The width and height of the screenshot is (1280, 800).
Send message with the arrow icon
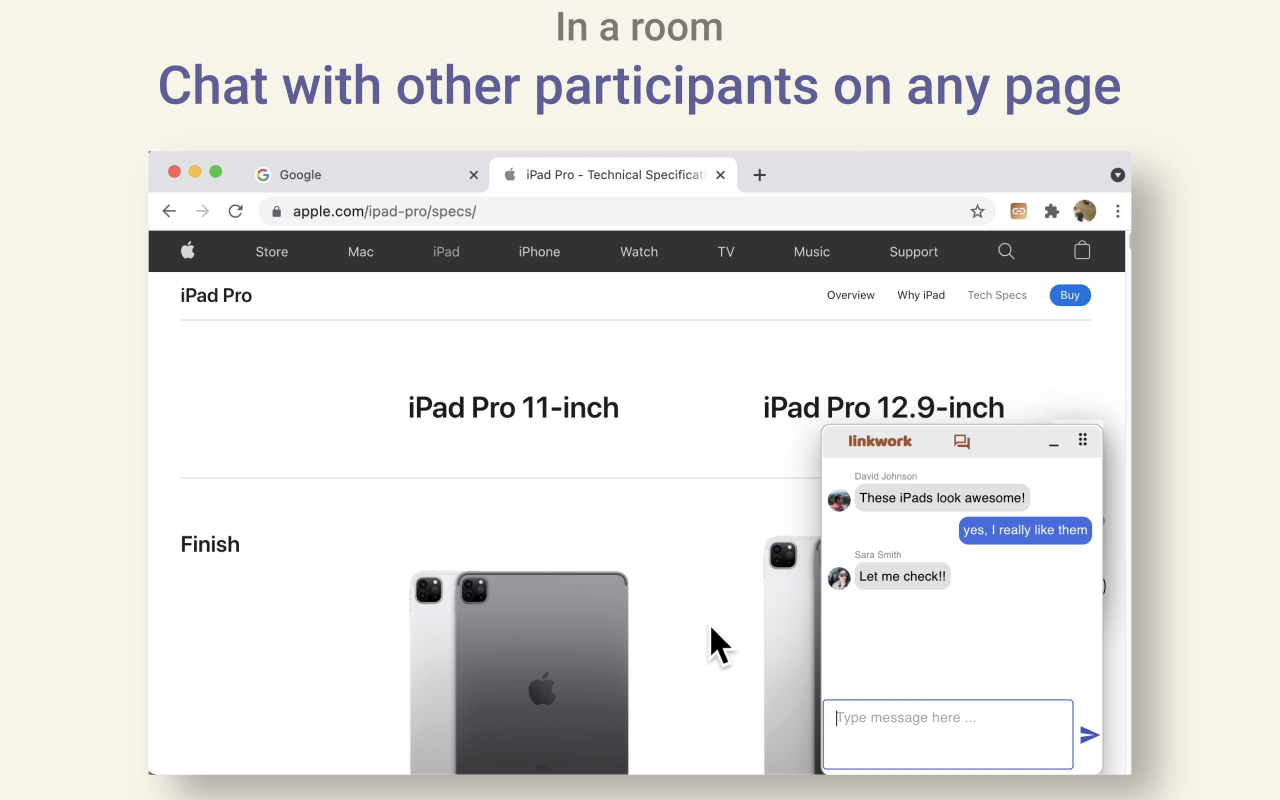[1090, 735]
